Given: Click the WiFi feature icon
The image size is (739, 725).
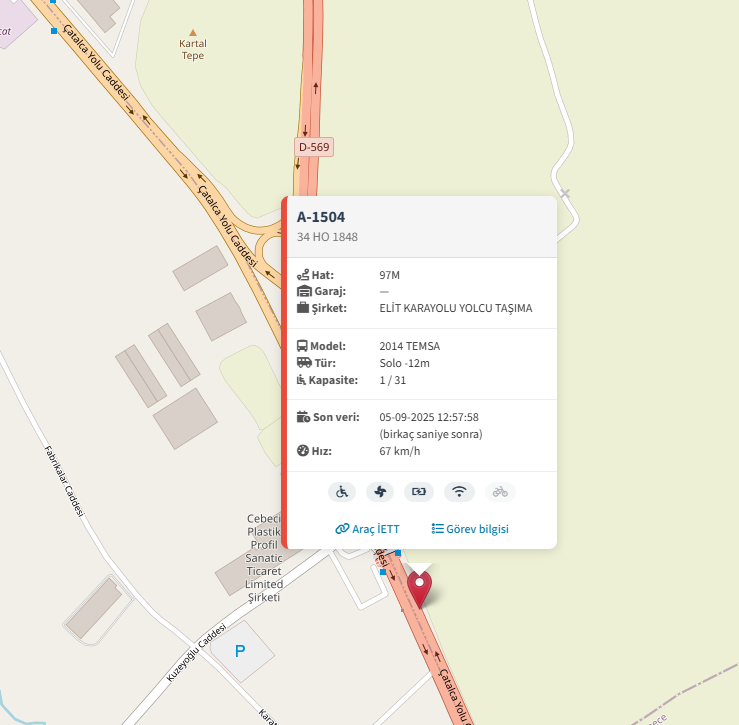Looking at the screenshot, I should [x=459, y=492].
